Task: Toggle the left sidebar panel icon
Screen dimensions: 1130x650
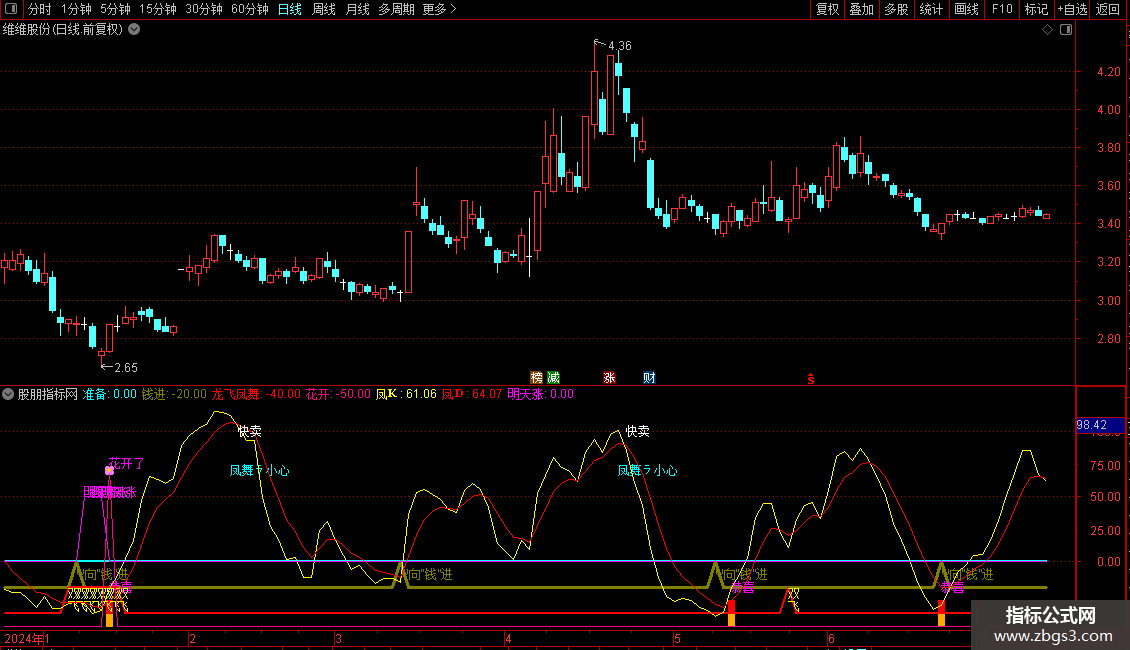Action: (10, 9)
